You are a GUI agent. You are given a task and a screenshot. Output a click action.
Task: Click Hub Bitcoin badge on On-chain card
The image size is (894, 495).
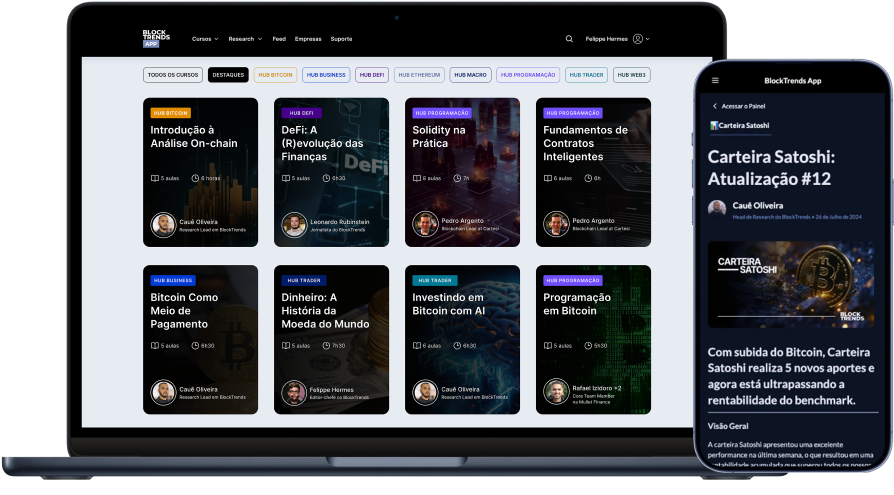(x=170, y=113)
